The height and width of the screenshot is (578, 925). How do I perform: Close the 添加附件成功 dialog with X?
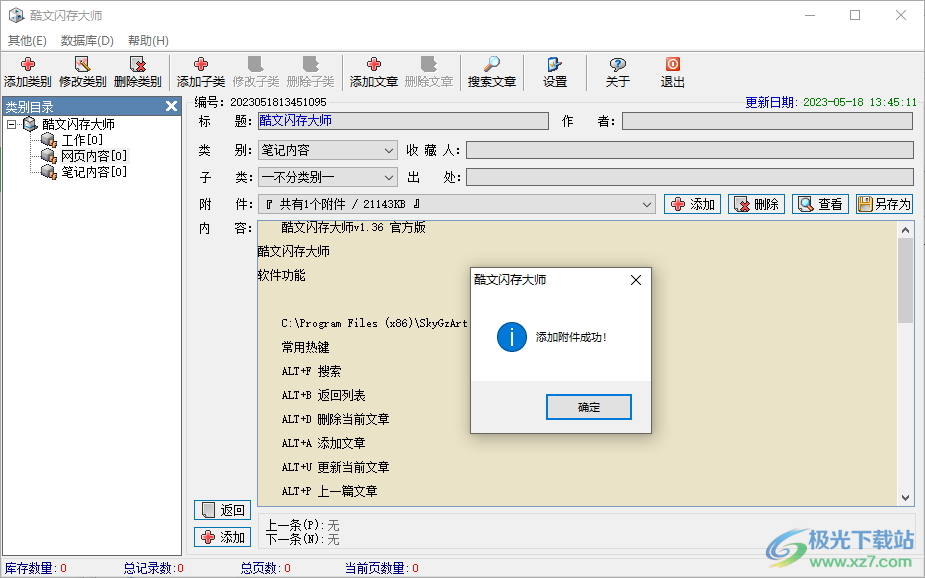coord(635,280)
